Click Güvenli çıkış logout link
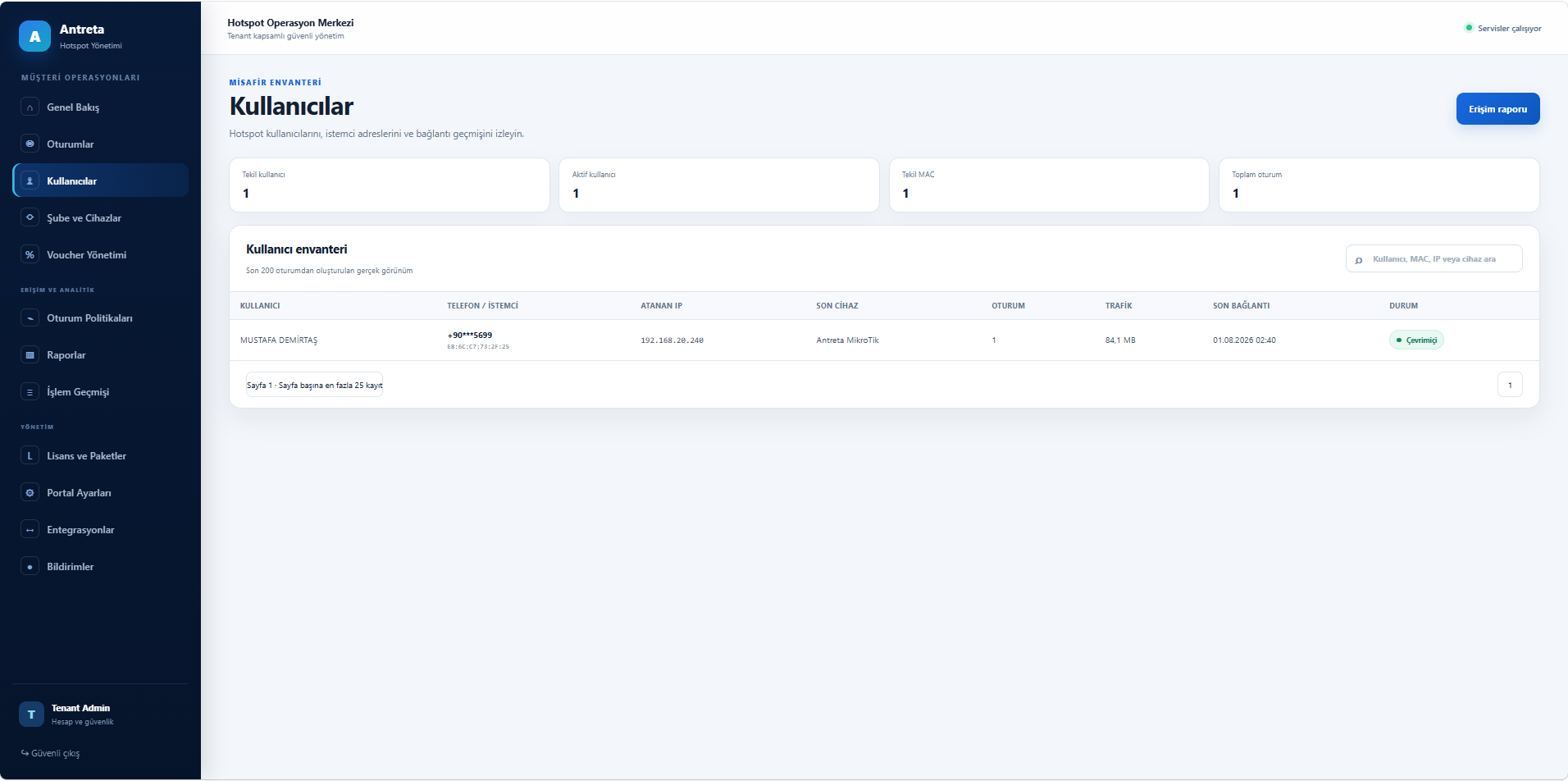 coord(51,753)
